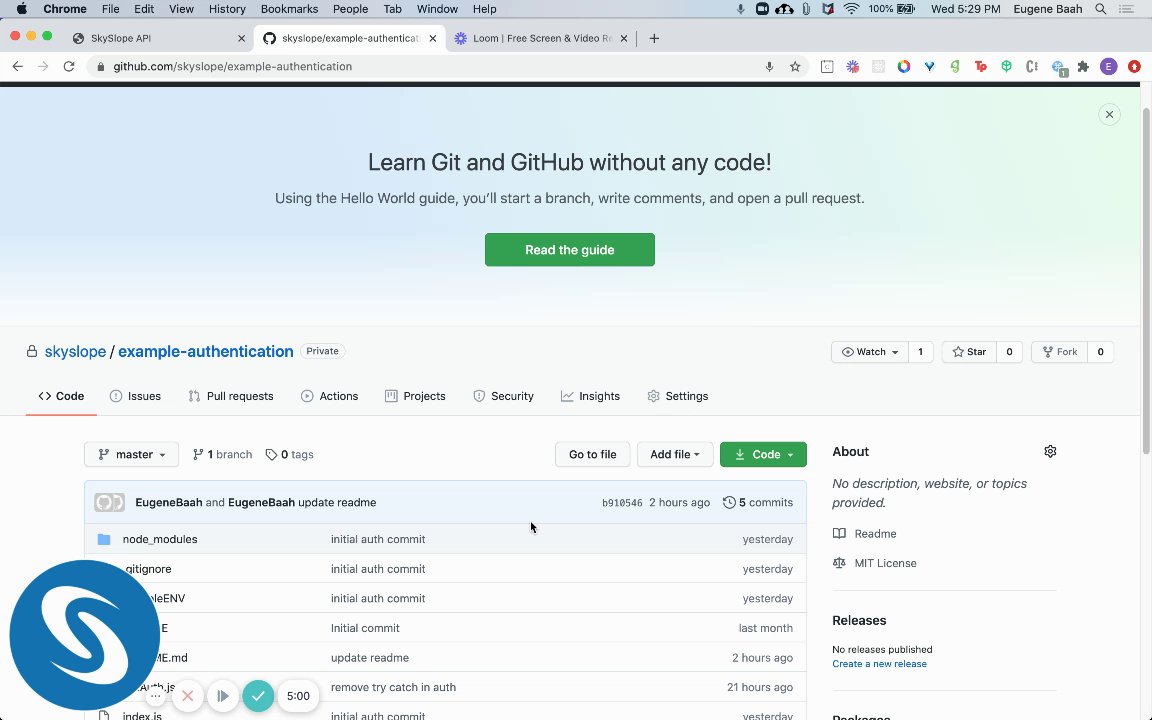Click the update readme commit for README.md
1152x720 pixels.
click(370, 658)
